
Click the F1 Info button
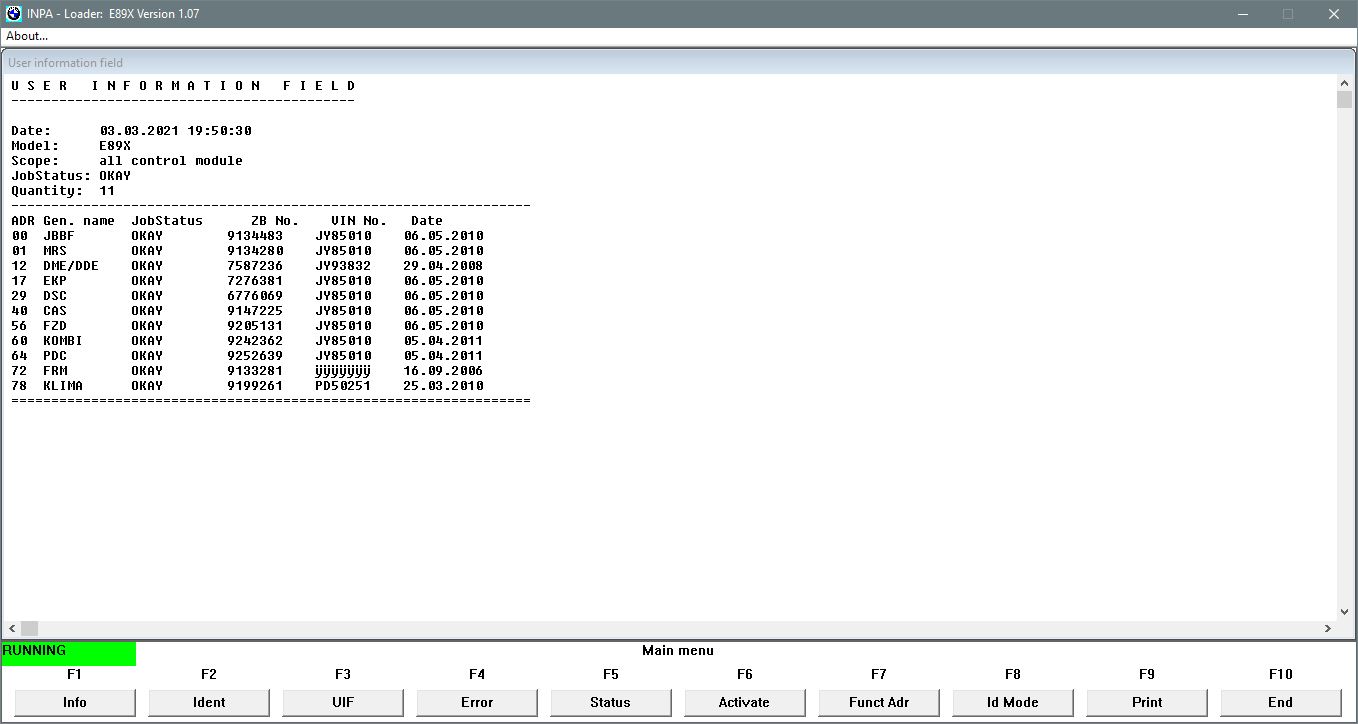click(75, 702)
